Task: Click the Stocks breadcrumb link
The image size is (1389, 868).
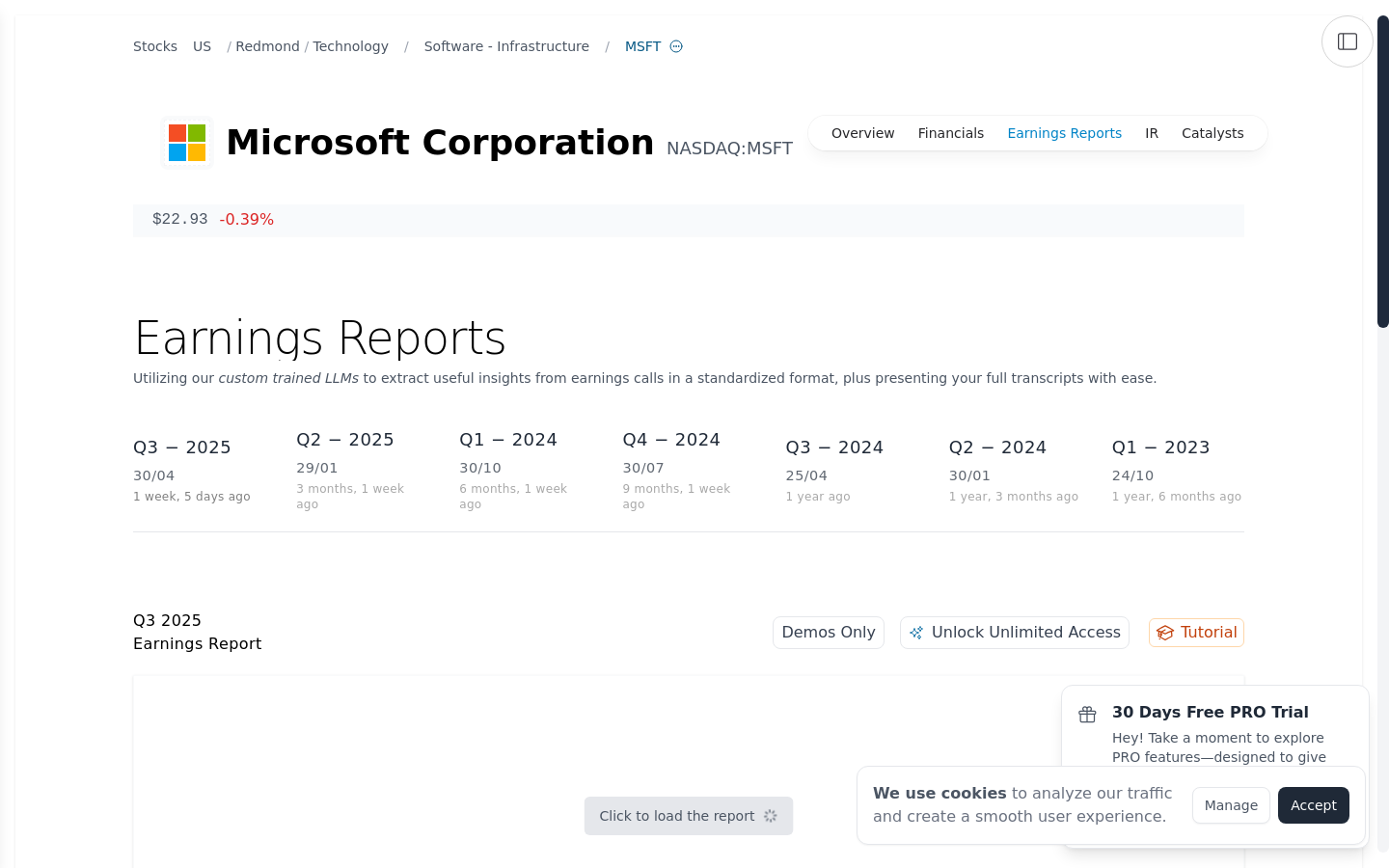Action: point(155,46)
